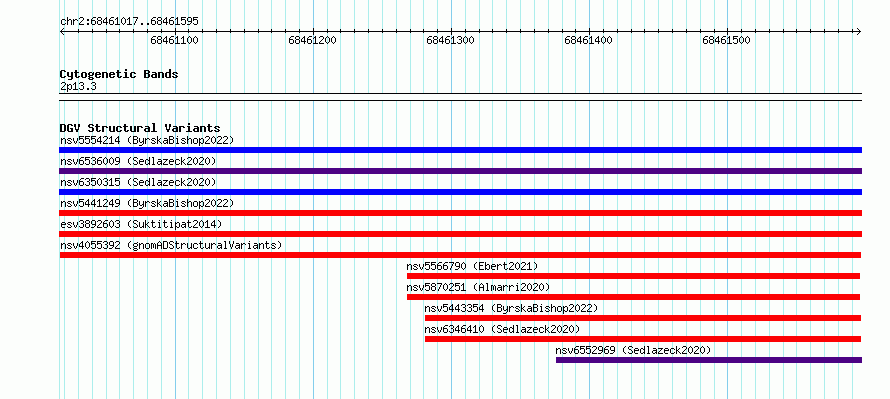Click the chr2:68461017..68461595 coordinate label

coord(129,22)
